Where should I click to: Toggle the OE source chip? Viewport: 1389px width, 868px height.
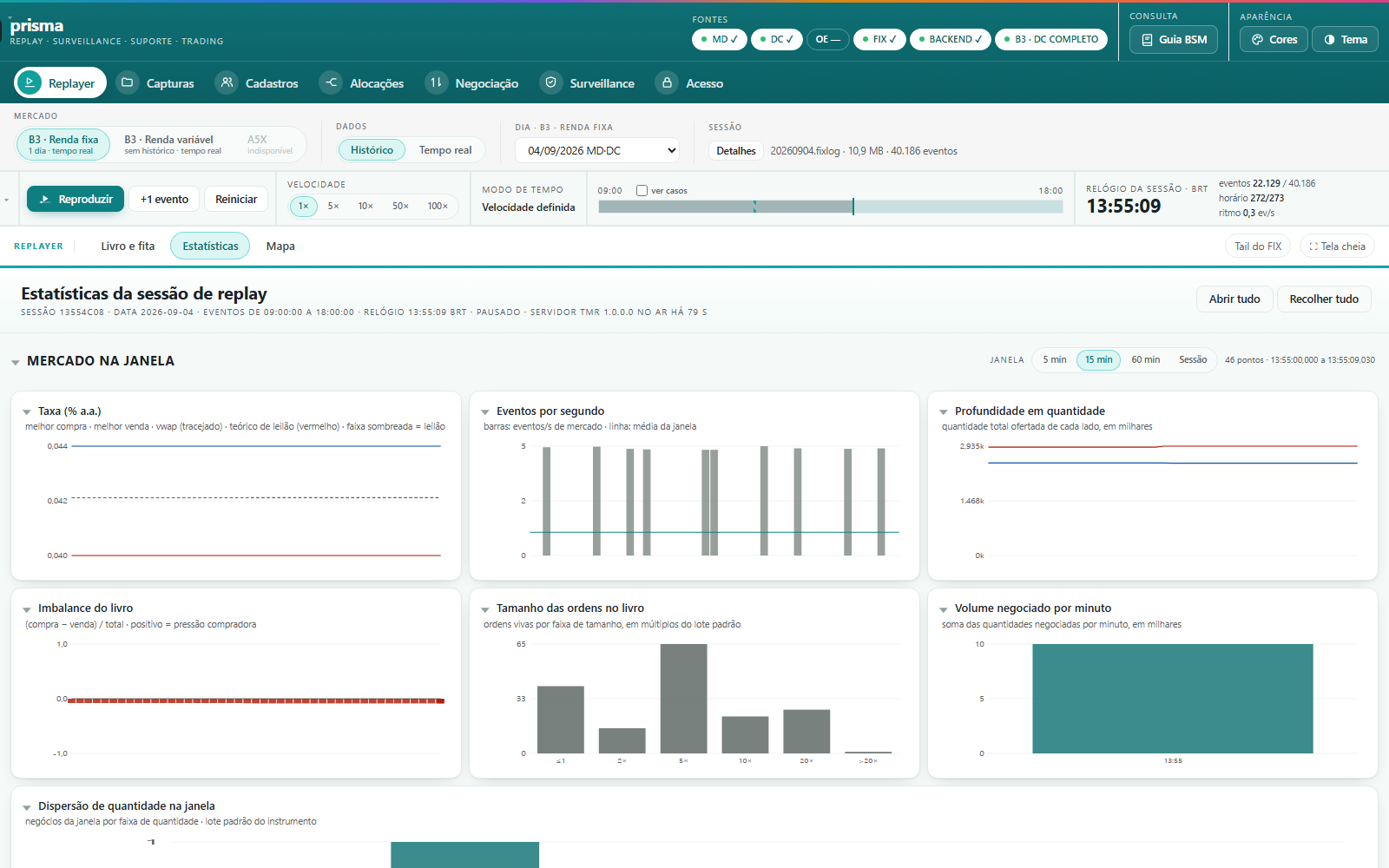click(x=828, y=39)
